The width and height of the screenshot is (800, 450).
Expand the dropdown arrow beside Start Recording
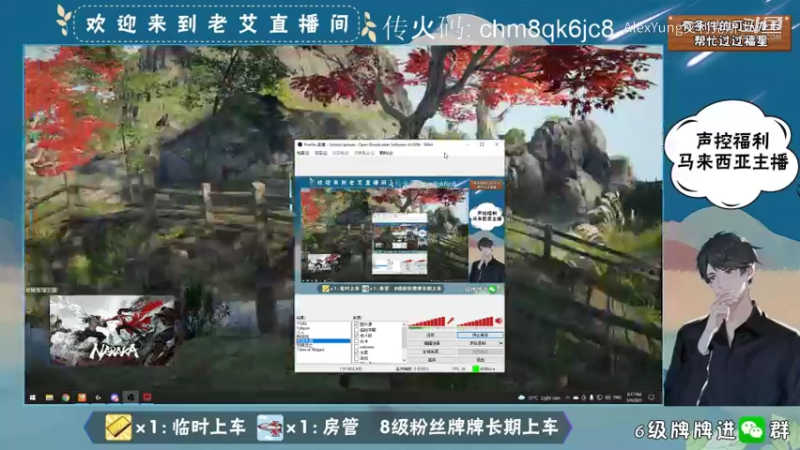(501, 343)
